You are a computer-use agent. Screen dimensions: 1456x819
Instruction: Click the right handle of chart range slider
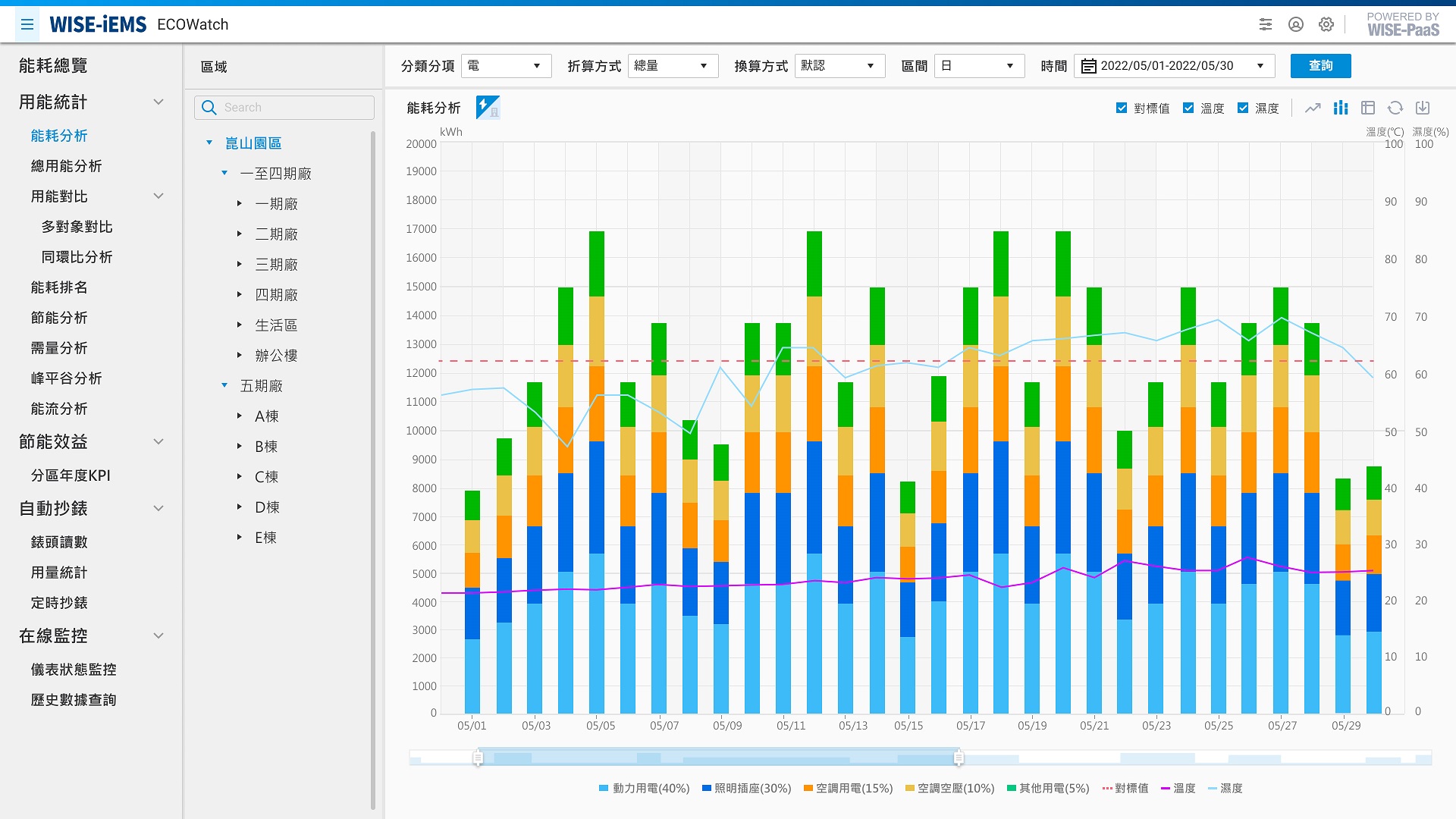click(x=959, y=758)
